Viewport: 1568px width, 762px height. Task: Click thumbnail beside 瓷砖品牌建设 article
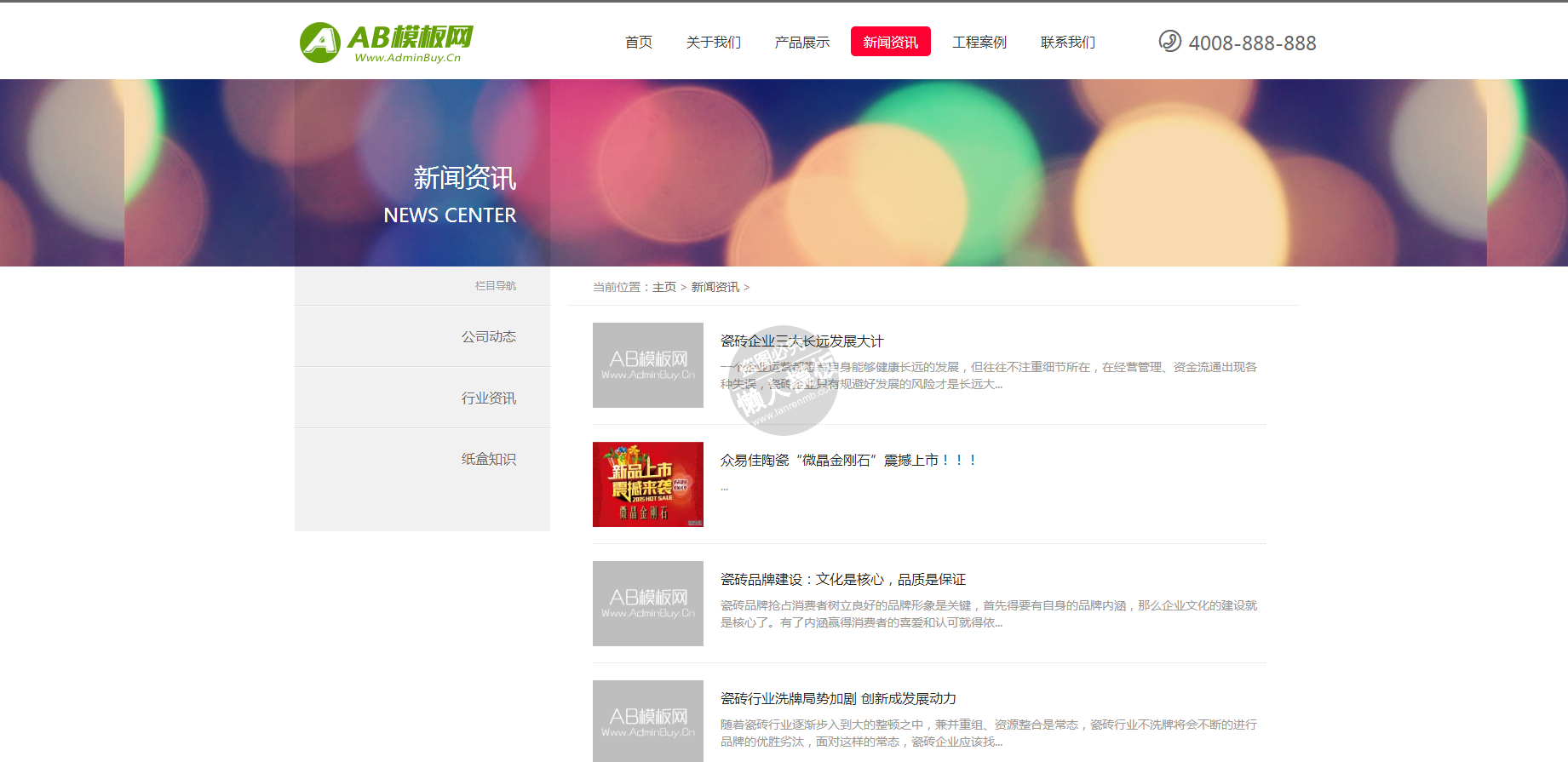coord(647,603)
